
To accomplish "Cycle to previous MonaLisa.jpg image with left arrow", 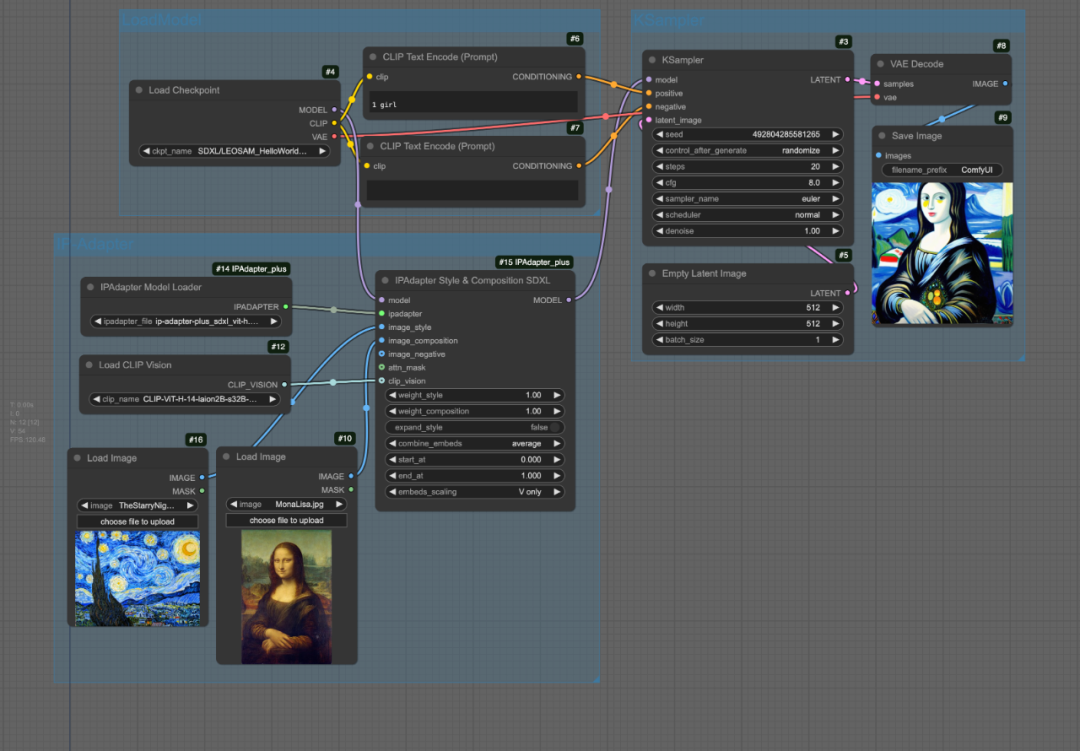I will pos(233,504).
